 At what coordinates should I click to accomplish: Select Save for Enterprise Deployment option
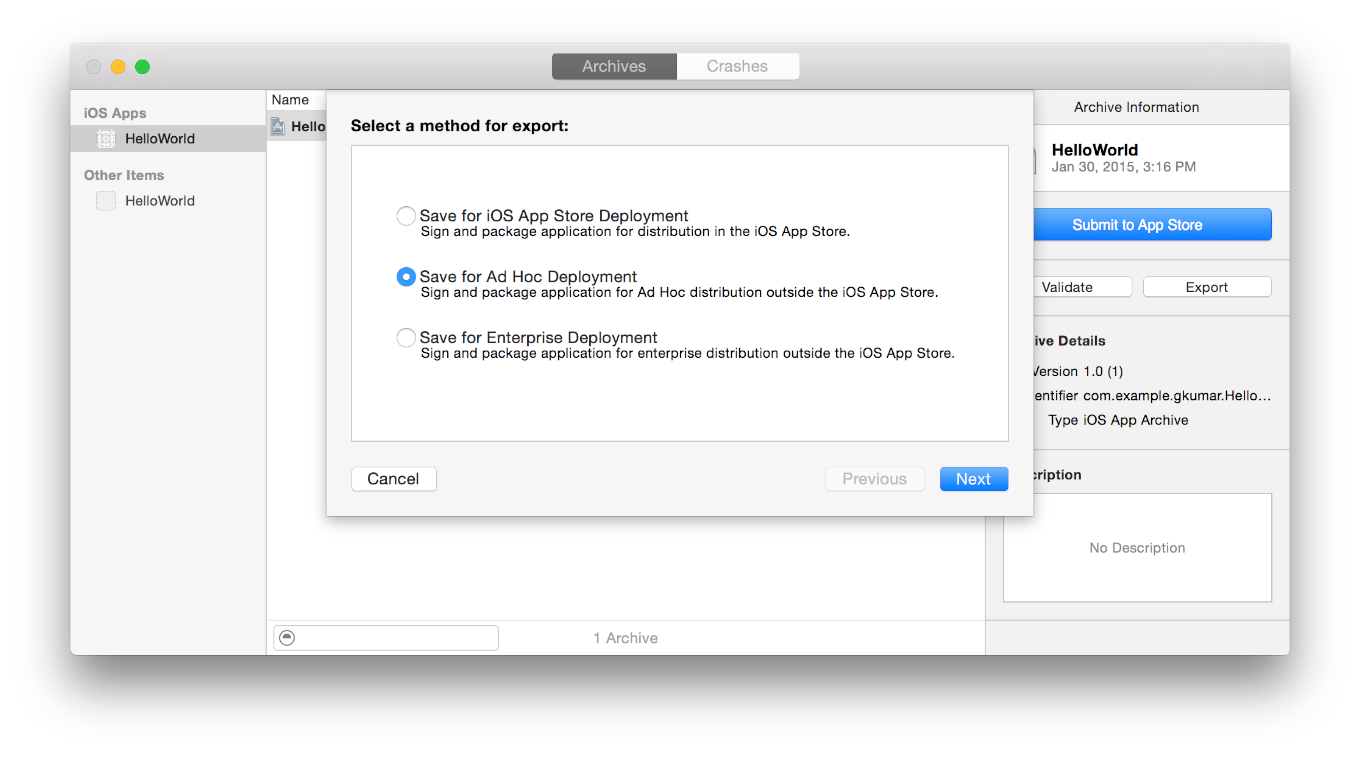click(406, 338)
